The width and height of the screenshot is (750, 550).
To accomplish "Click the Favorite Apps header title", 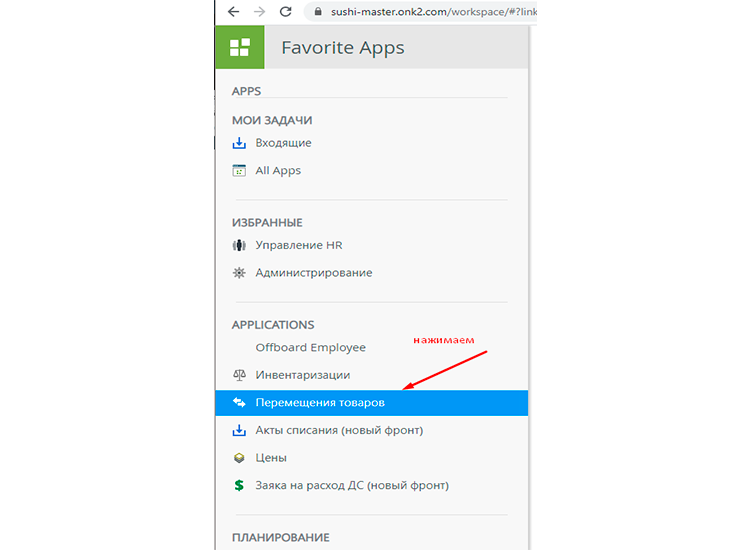I will coord(342,47).
